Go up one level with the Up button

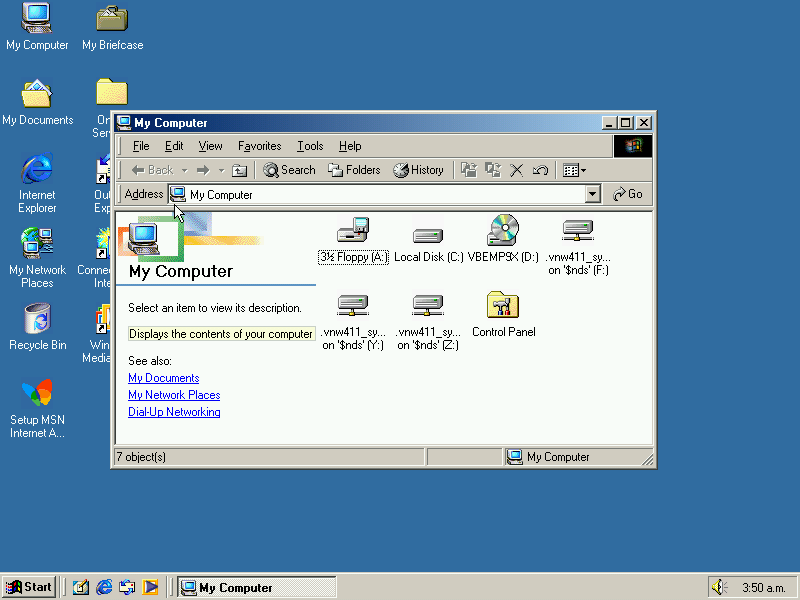click(x=239, y=170)
